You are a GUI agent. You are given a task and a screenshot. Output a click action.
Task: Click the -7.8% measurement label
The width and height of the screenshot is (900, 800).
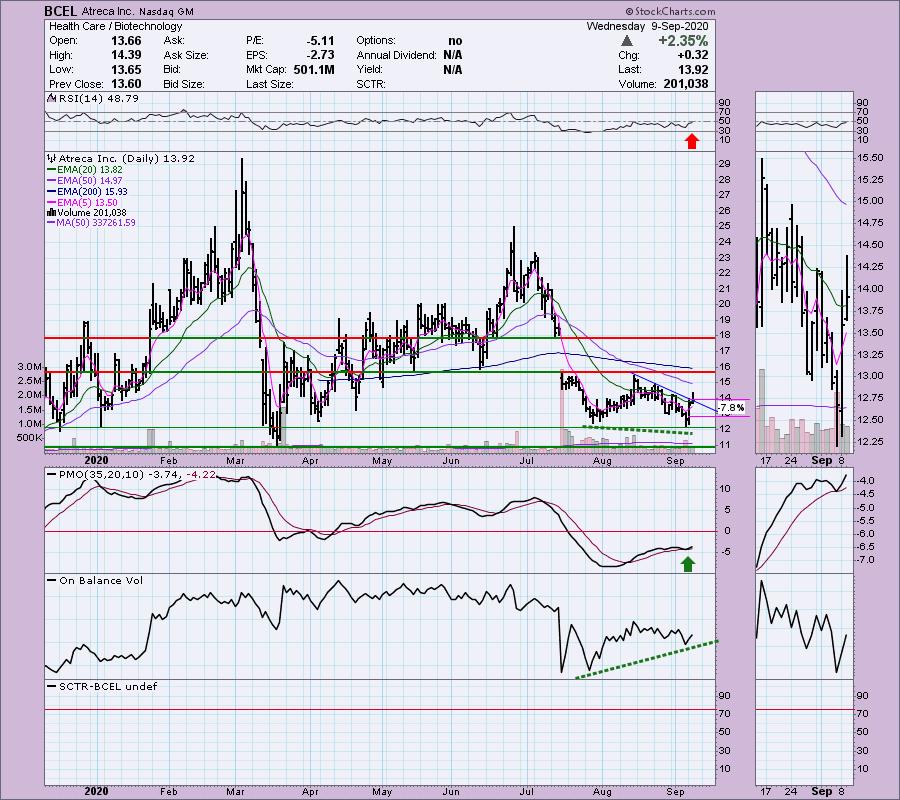pos(731,408)
